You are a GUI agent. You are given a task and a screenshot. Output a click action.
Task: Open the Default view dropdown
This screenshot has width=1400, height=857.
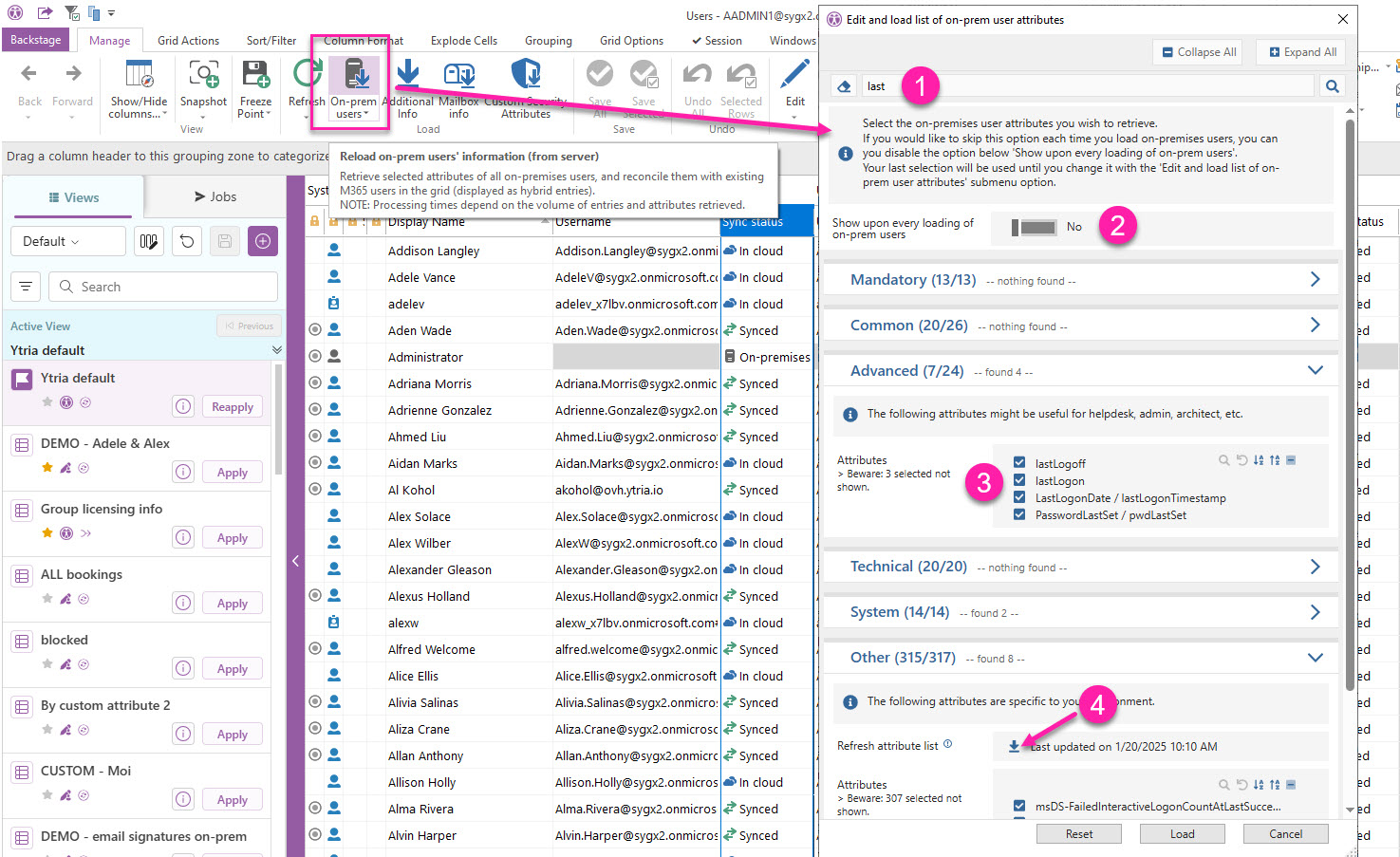(x=67, y=241)
